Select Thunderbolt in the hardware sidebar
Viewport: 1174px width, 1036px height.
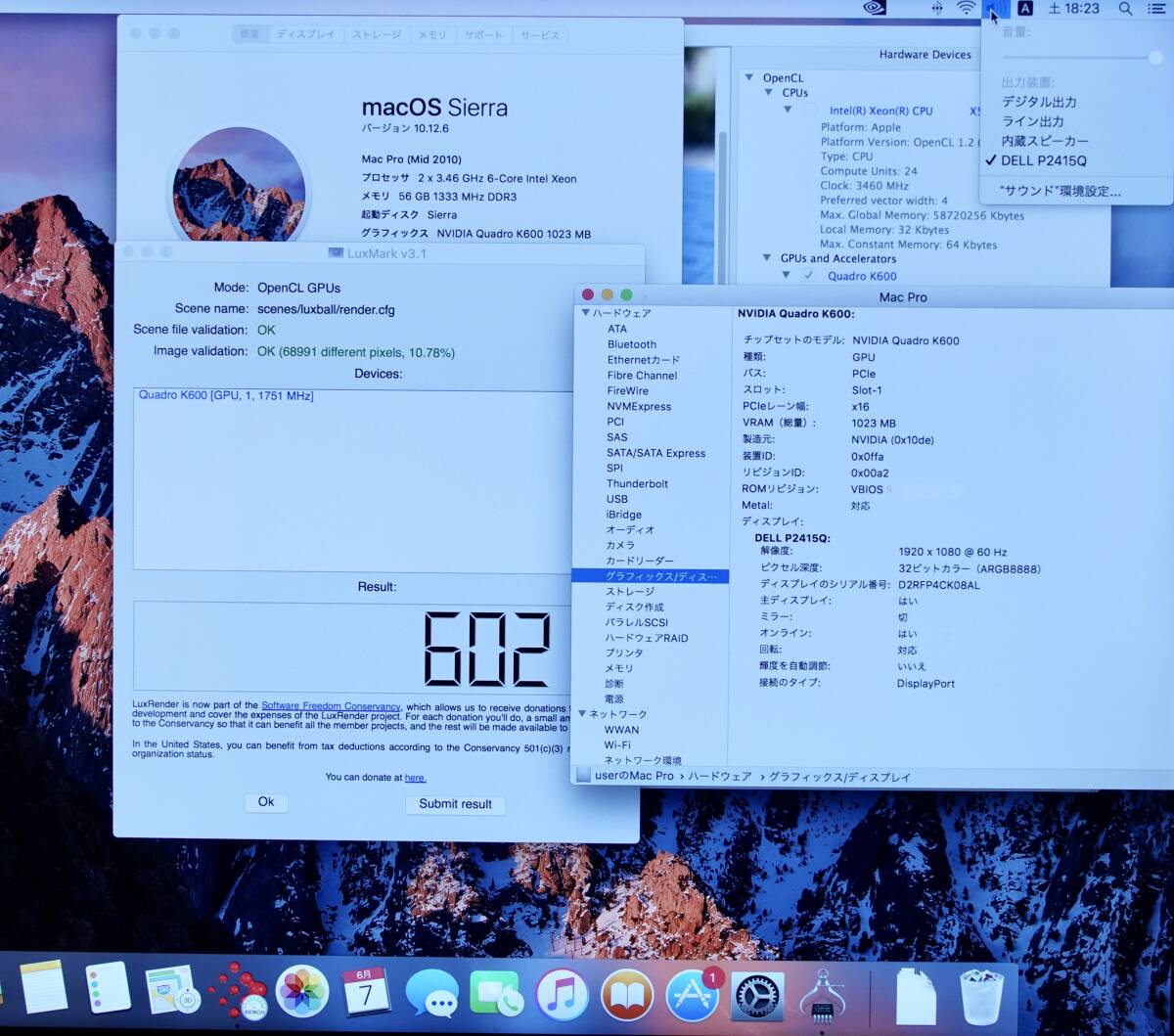click(637, 483)
